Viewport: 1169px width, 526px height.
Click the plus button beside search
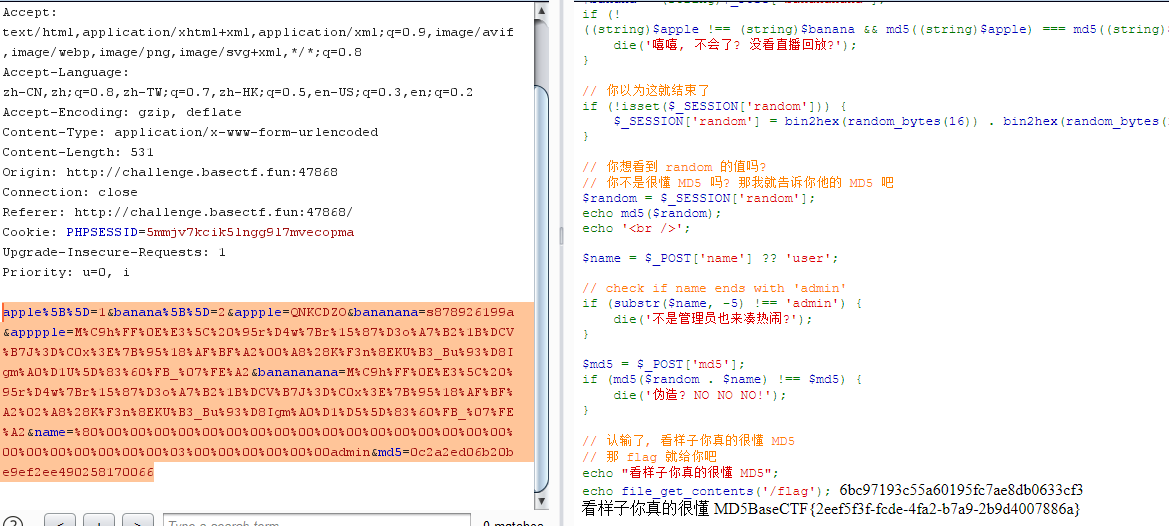[x=99, y=521]
